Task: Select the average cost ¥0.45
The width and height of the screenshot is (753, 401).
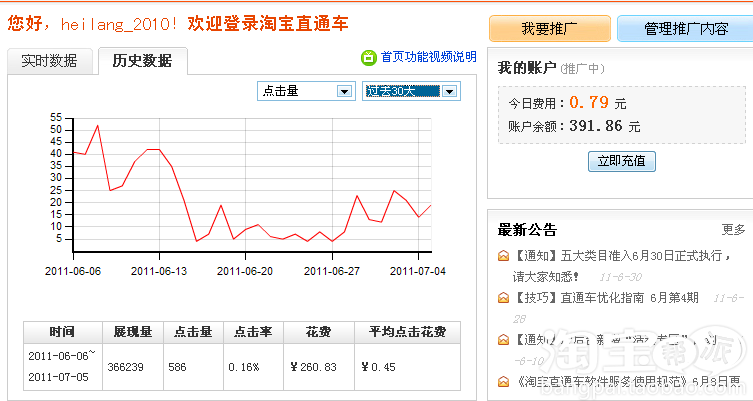Action: pos(378,367)
